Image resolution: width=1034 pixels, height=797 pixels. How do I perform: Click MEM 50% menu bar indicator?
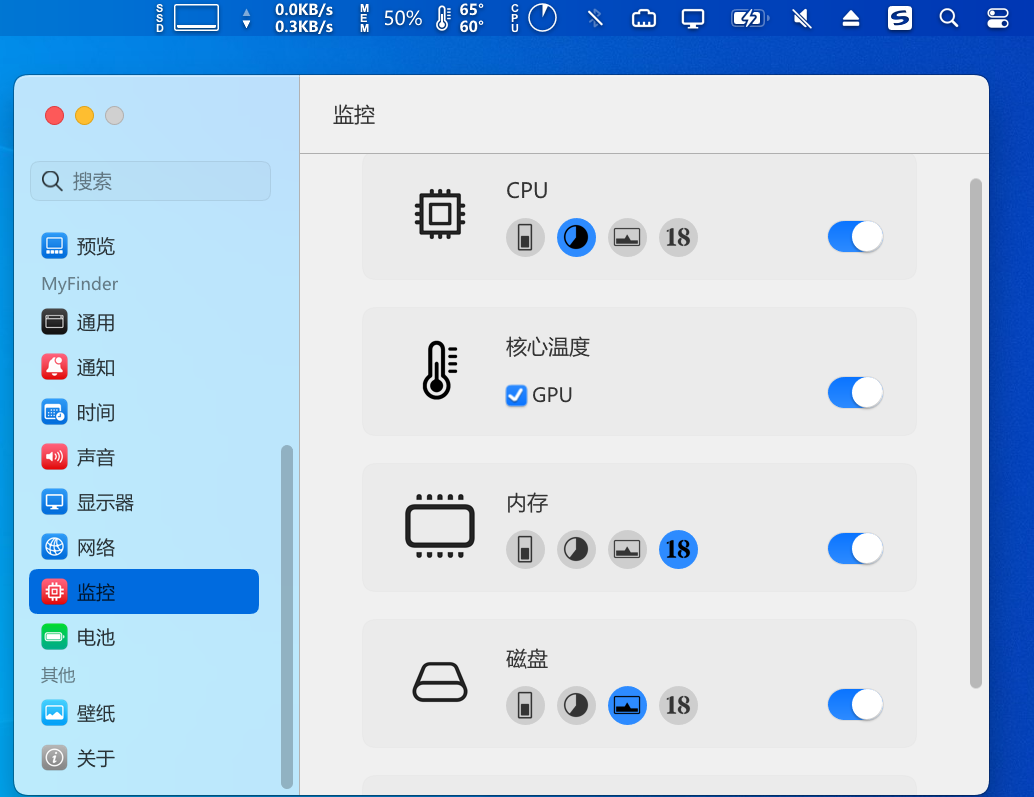point(391,18)
